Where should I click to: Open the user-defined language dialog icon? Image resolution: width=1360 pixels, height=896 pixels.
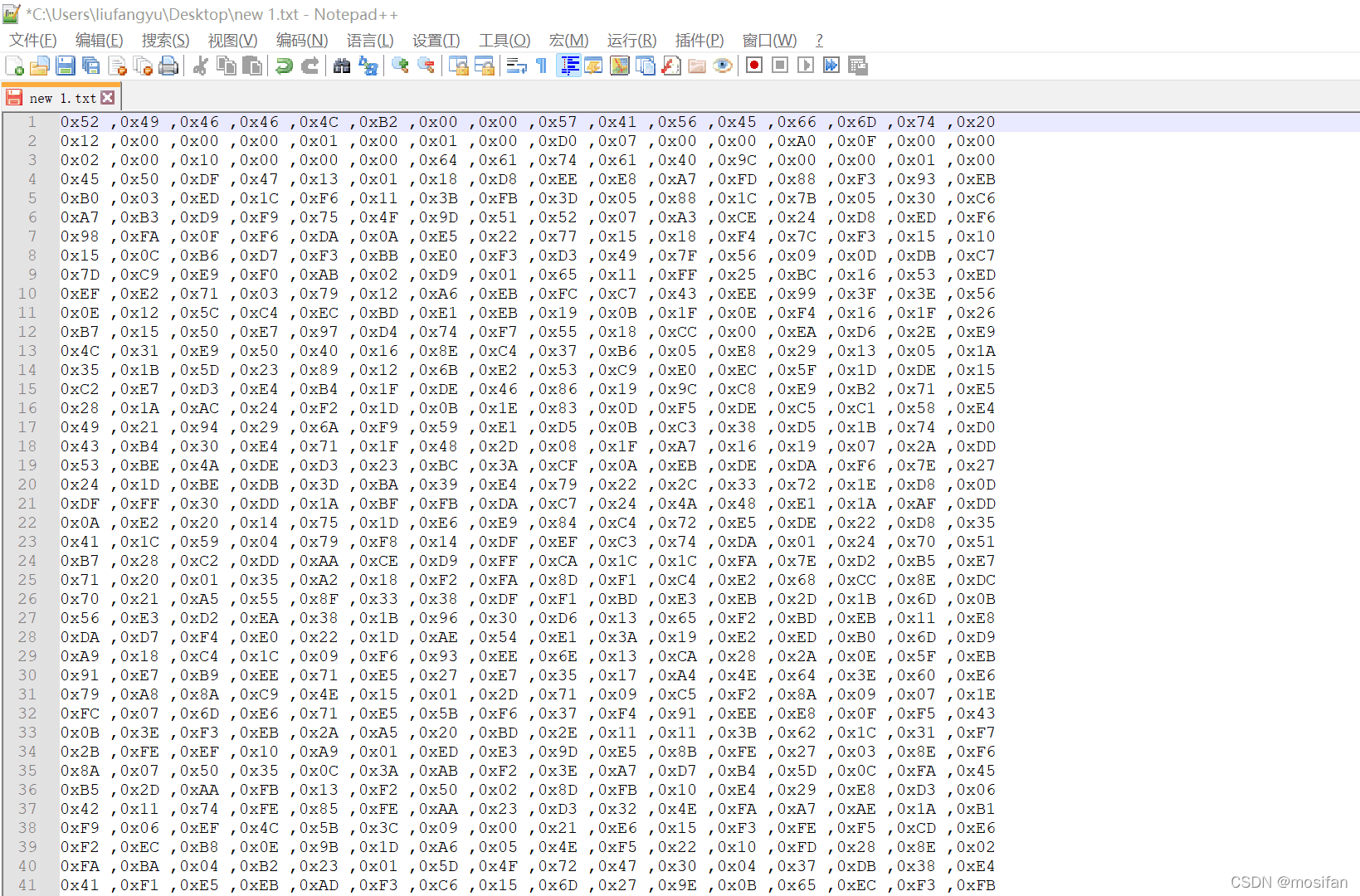click(593, 66)
